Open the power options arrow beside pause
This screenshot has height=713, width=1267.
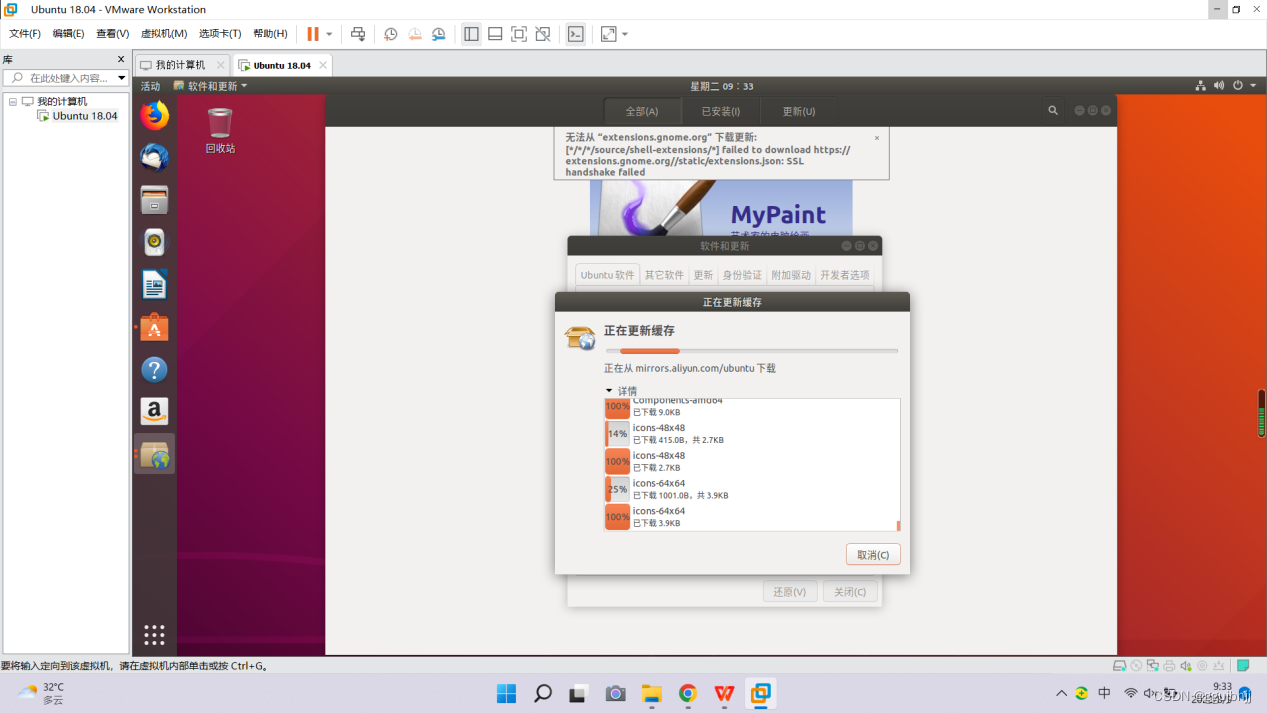point(329,34)
